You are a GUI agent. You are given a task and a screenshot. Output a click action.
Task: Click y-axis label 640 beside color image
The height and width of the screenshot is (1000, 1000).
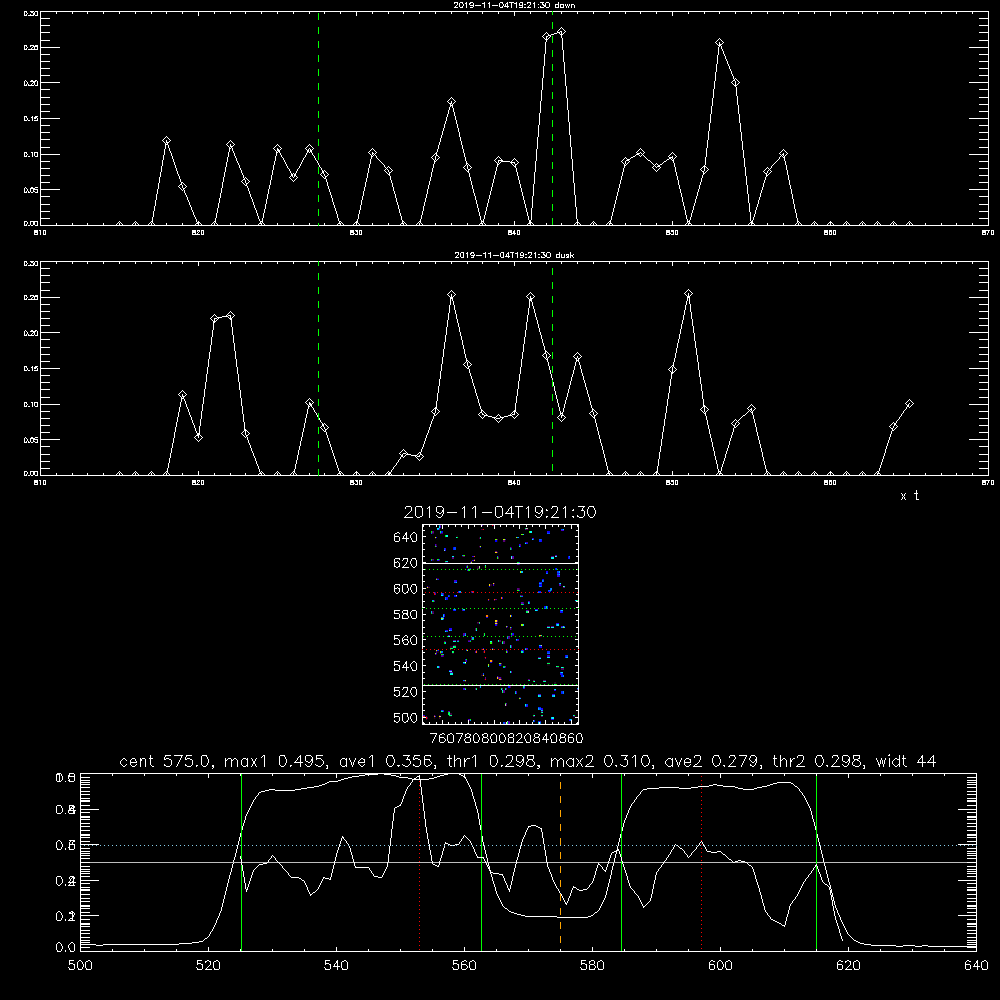click(406, 538)
